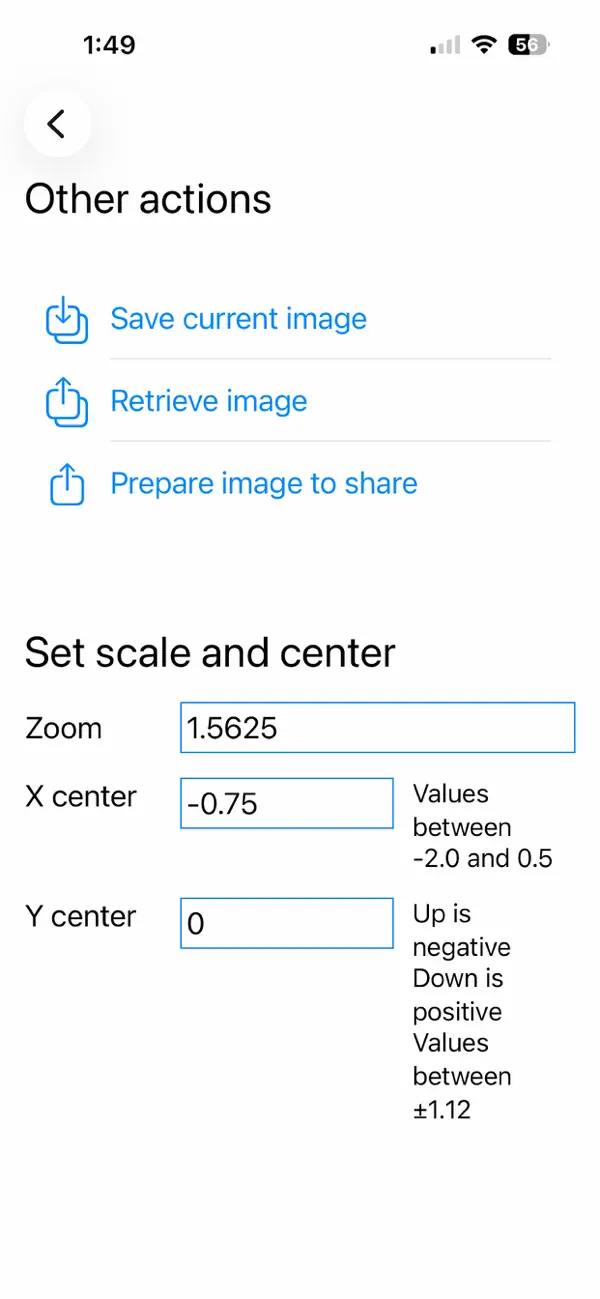Click the X center input field
The width and height of the screenshot is (600, 1299).
coord(287,803)
